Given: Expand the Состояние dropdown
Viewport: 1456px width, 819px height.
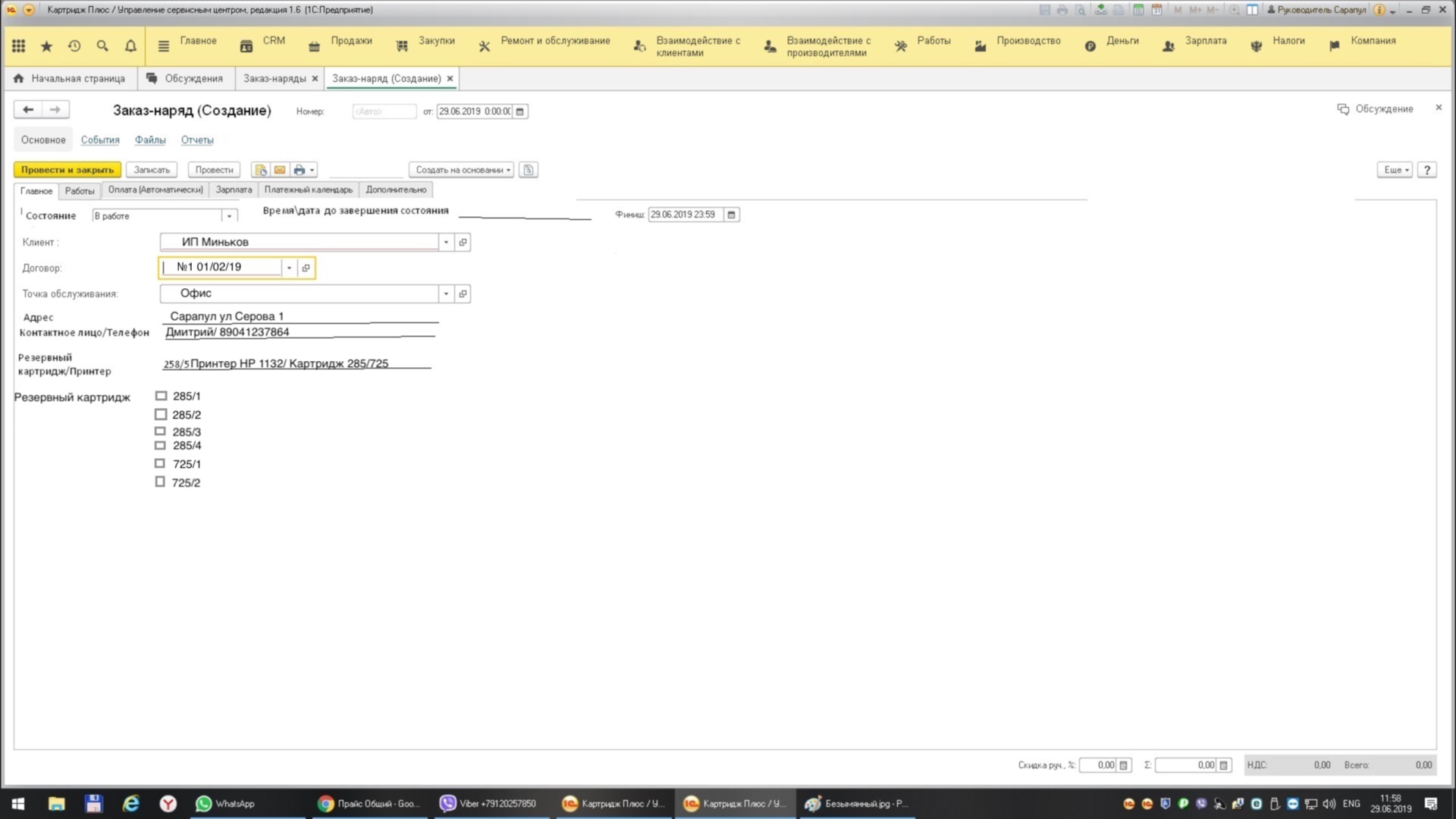Looking at the screenshot, I should [229, 216].
